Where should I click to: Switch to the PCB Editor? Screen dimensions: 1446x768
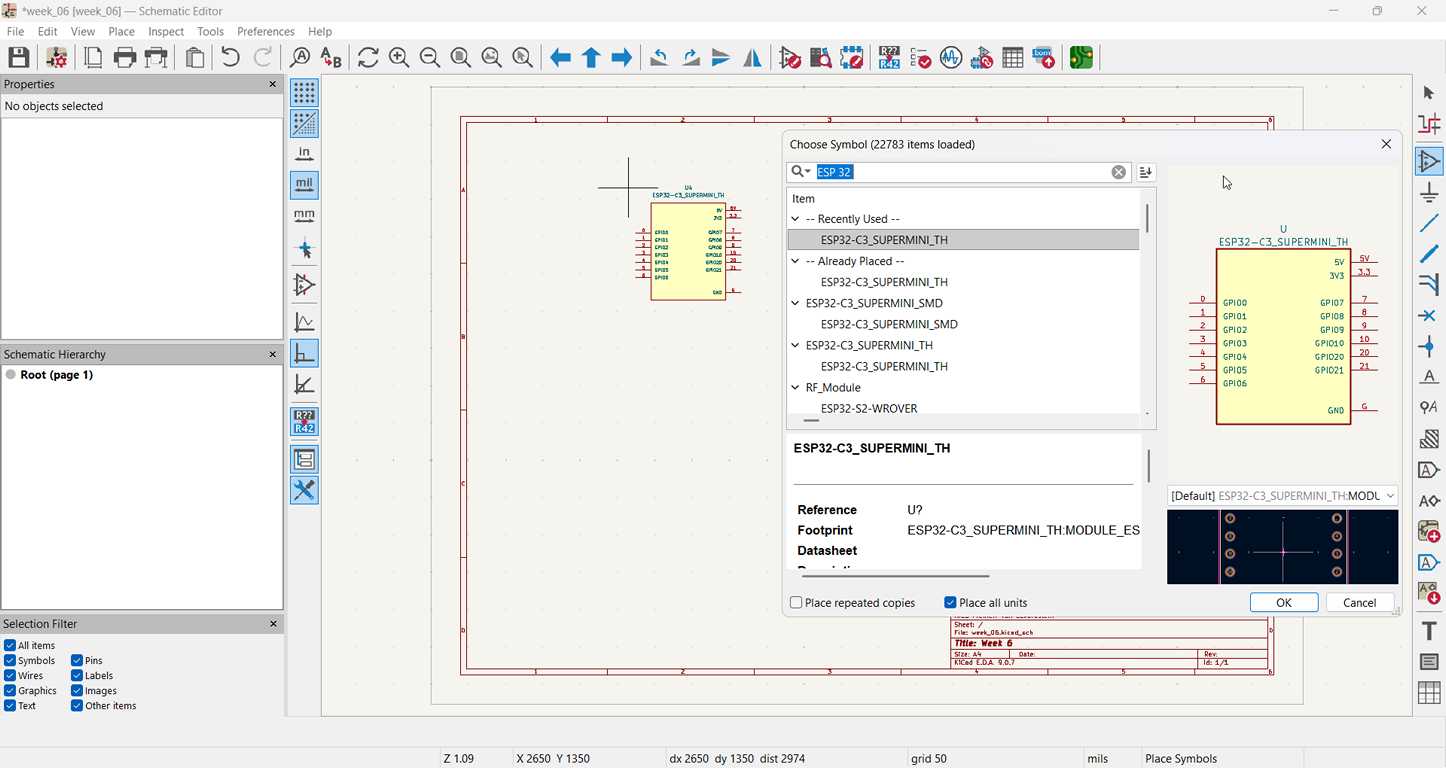pyautogui.click(x=1081, y=58)
